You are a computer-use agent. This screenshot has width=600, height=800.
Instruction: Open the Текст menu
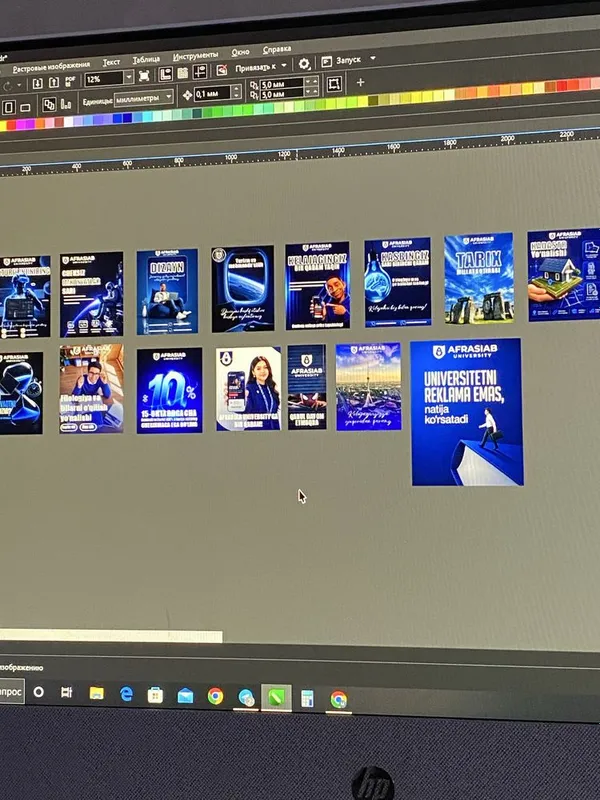[x=111, y=62]
